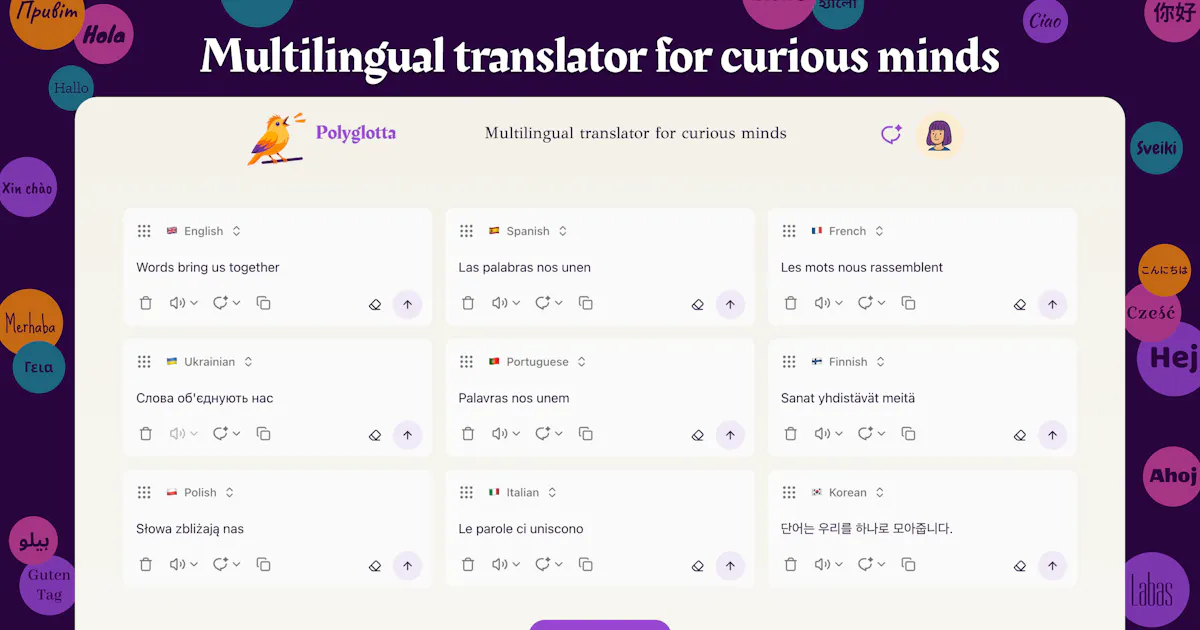Click the sparkle refresh icon in the header
This screenshot has height=630, width=1200.
pyautogui.click(x=891, y=134)
